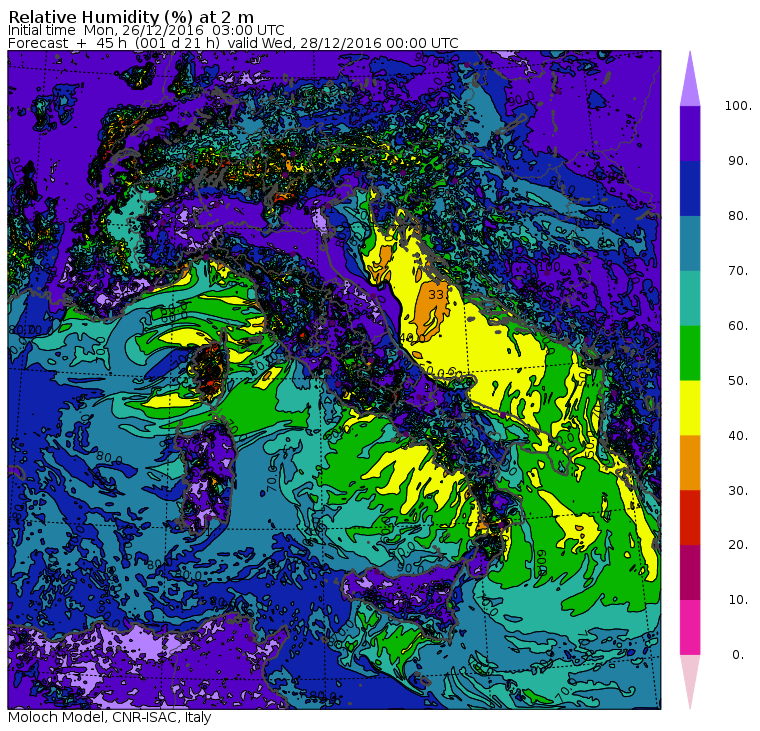The image size is (760, 731).
Task: Click the green 50-60 legend color block
Action: (x=690, y=353)
